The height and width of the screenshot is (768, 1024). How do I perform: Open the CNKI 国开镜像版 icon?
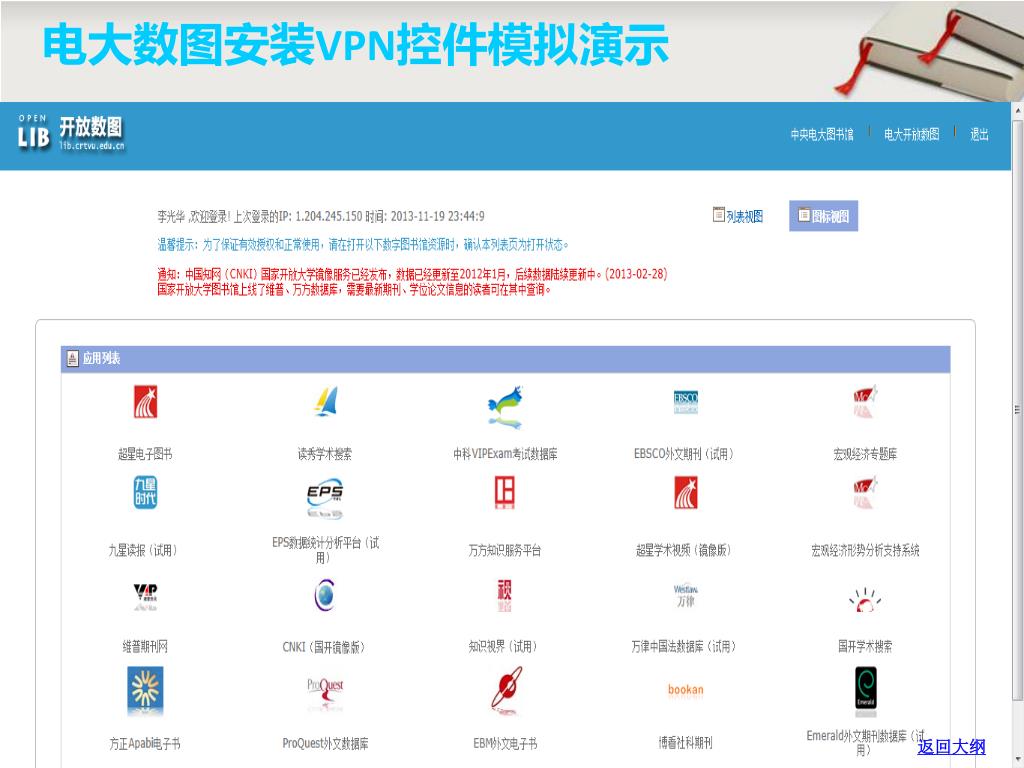point(325,595)
